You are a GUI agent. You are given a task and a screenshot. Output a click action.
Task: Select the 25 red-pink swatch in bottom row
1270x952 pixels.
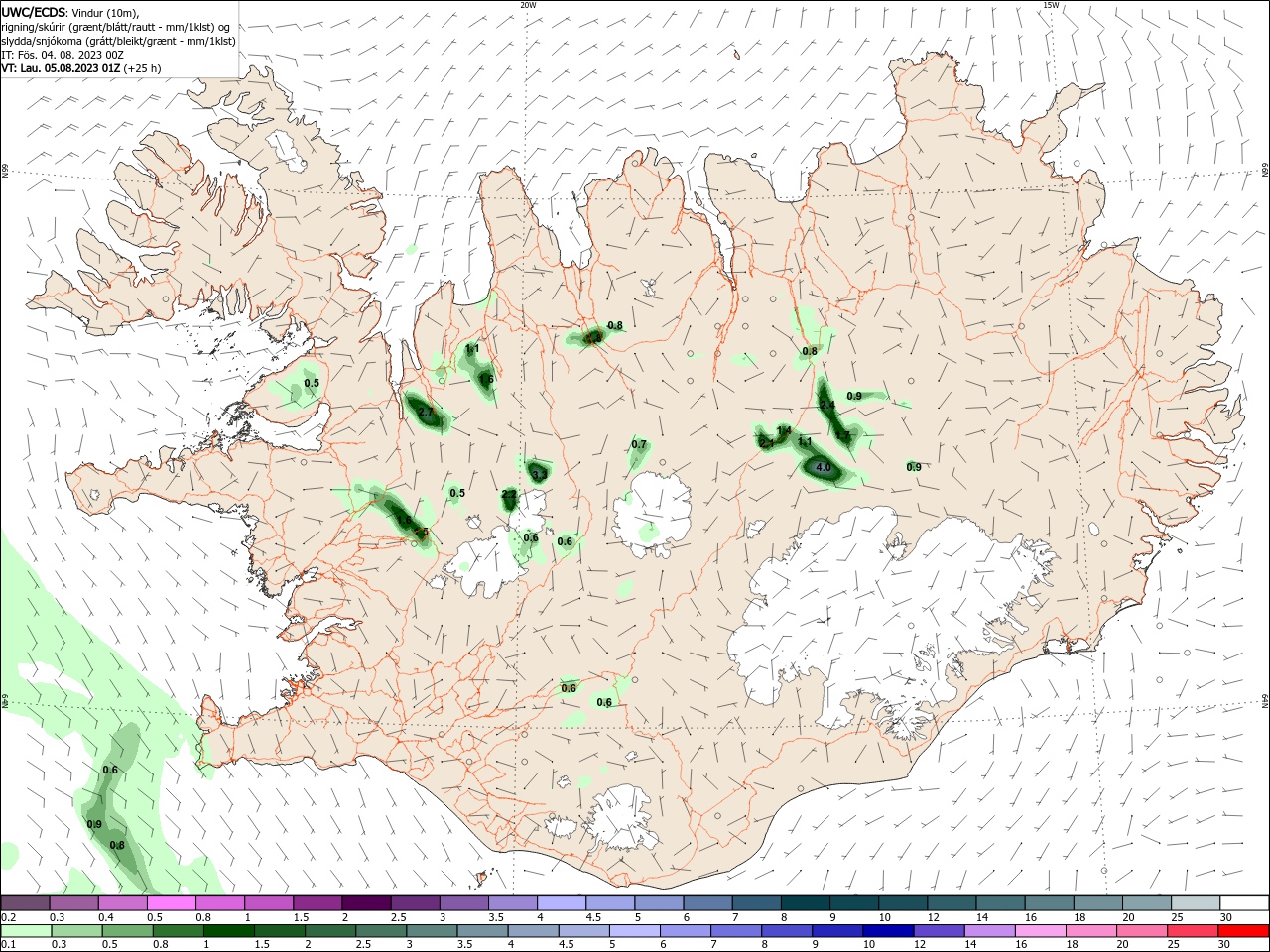tap(1192, 931)
